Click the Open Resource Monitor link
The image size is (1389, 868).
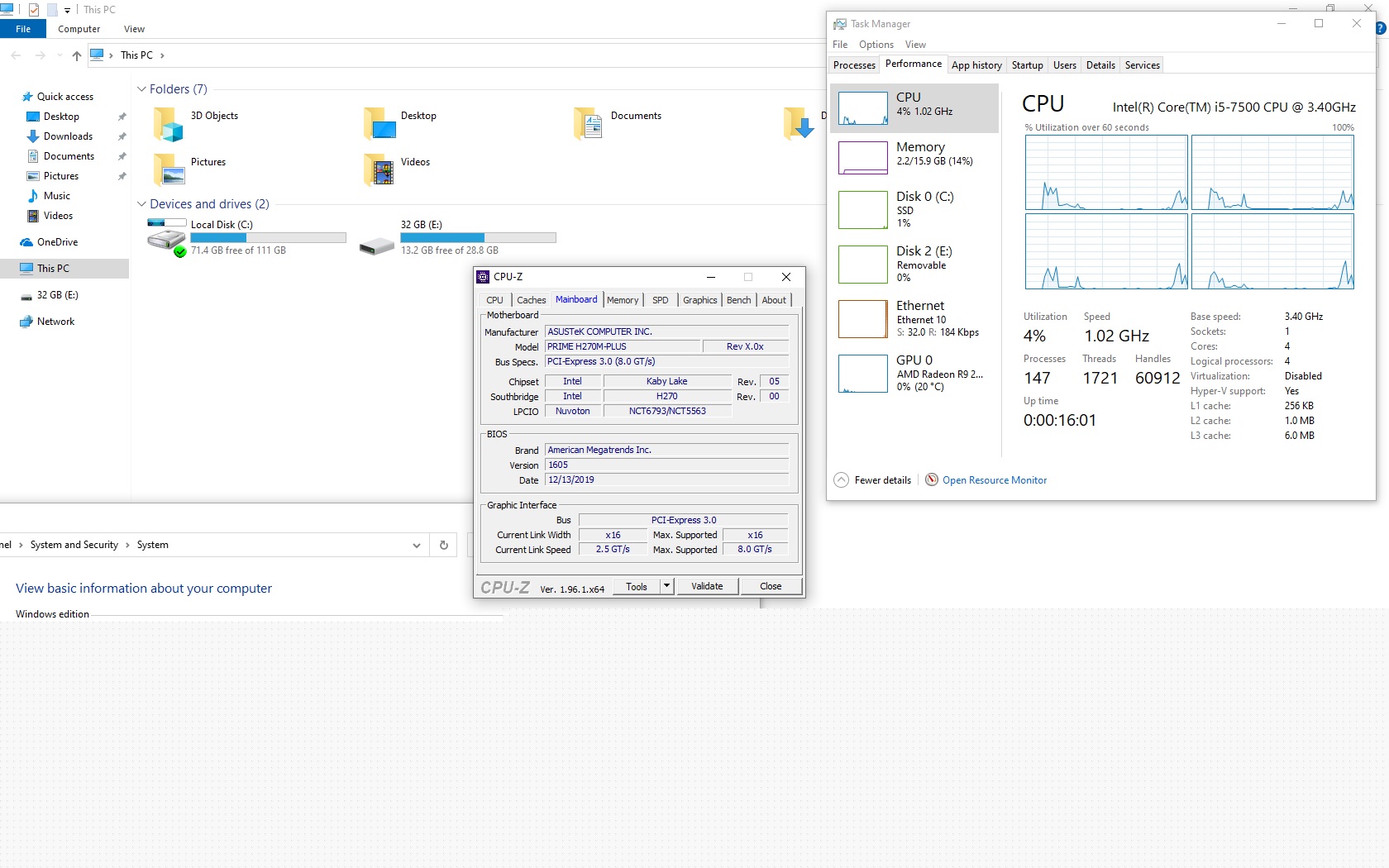click(994, 480)
